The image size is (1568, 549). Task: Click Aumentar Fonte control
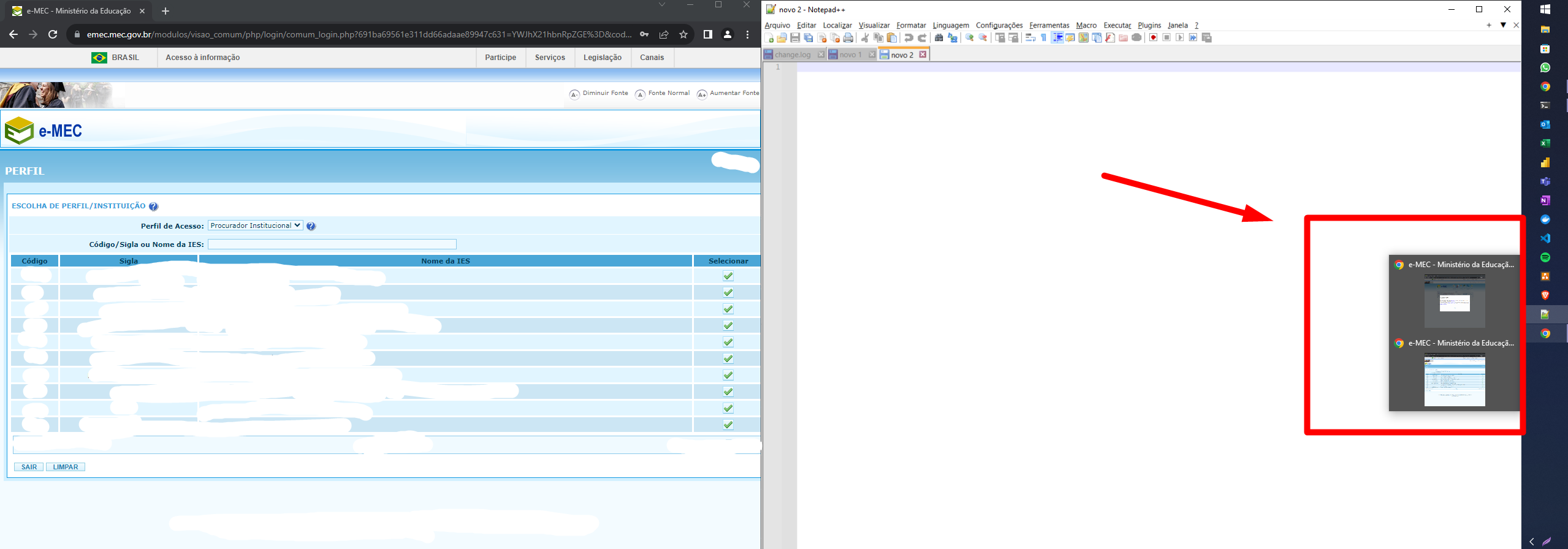[x=728, y=93]
